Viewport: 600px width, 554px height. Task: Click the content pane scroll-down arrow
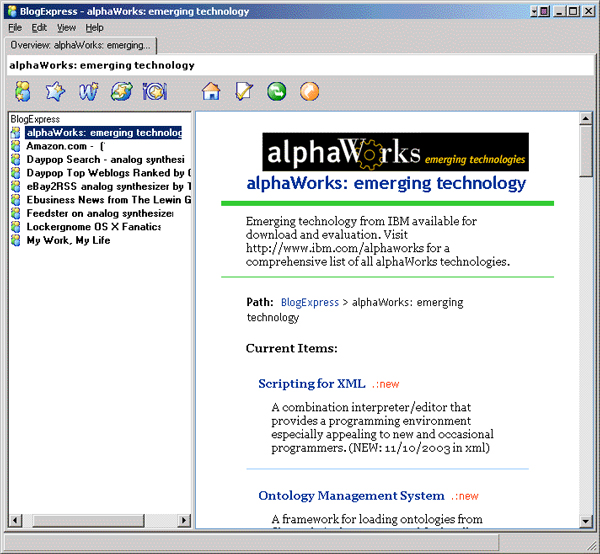pos(586,521)
